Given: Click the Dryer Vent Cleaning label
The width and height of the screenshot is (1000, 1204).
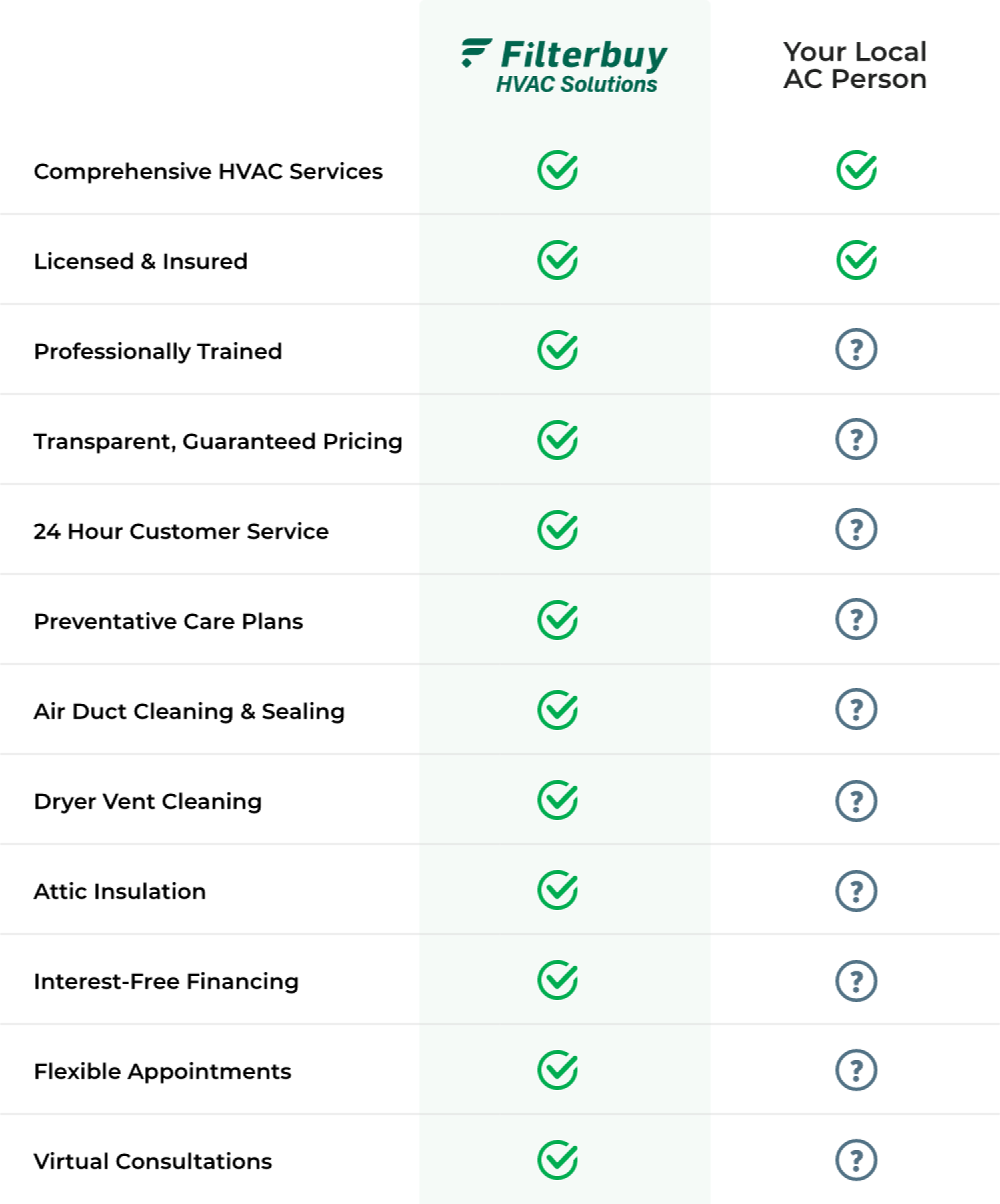Looking at the screenshot, I should (148, 802).
